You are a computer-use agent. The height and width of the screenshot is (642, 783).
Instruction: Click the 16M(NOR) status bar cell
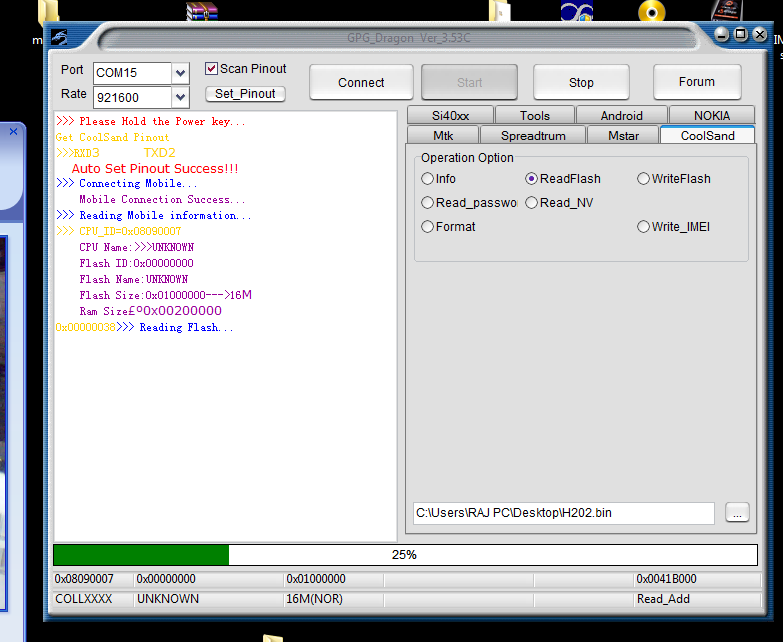(x=314, y=599)
